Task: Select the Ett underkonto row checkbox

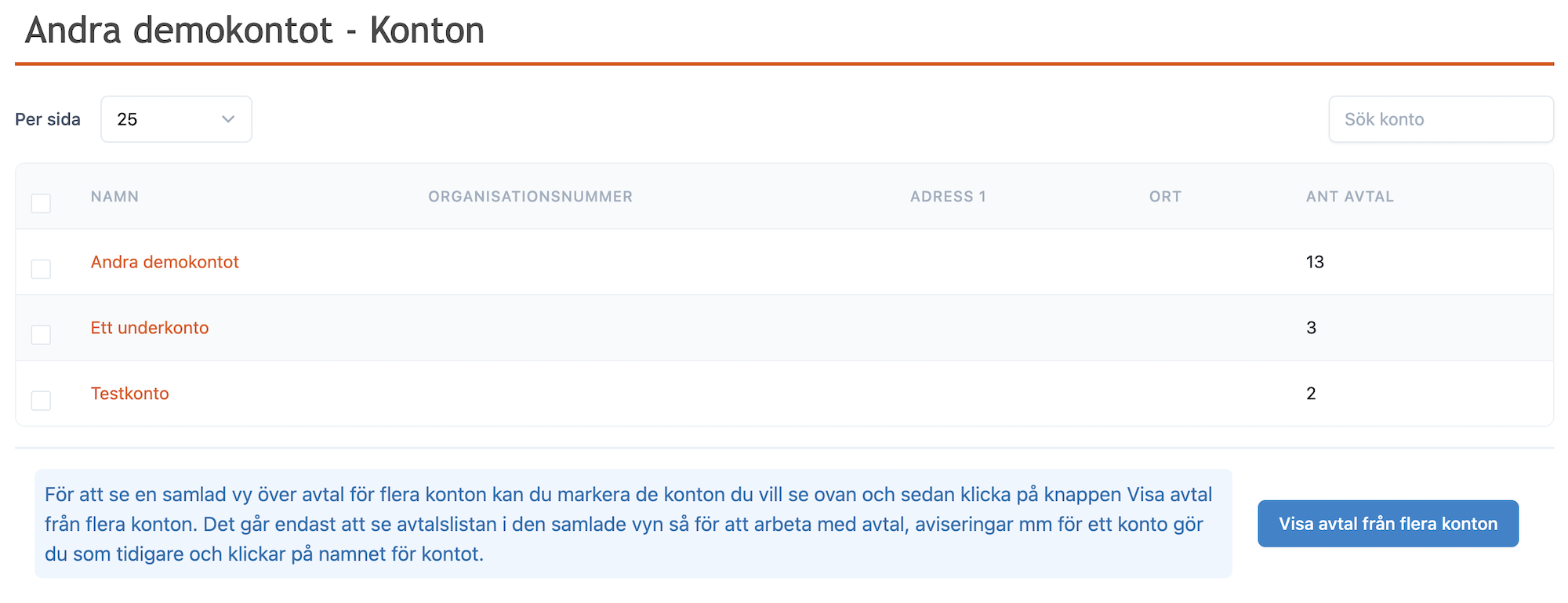Action: (41, 335)
